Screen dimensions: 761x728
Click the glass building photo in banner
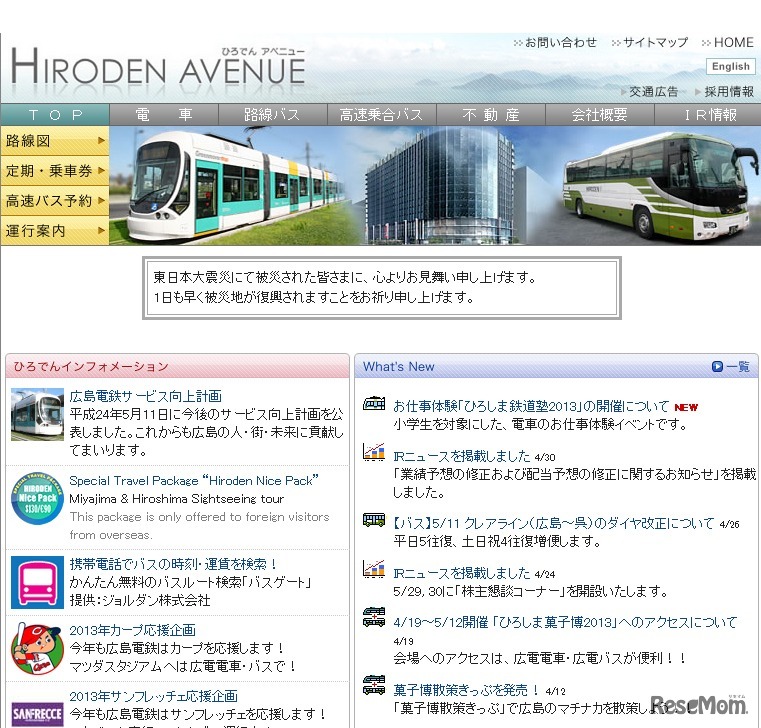point(439,187)
